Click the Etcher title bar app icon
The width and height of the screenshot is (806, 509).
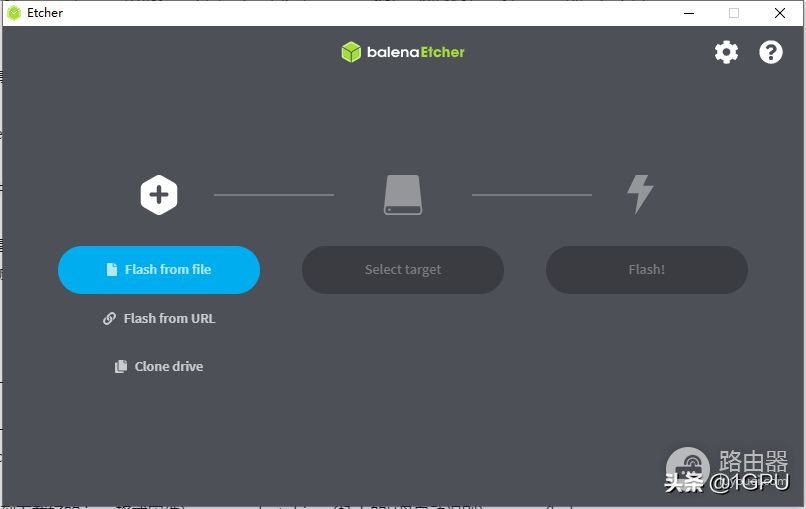(14, 13)
